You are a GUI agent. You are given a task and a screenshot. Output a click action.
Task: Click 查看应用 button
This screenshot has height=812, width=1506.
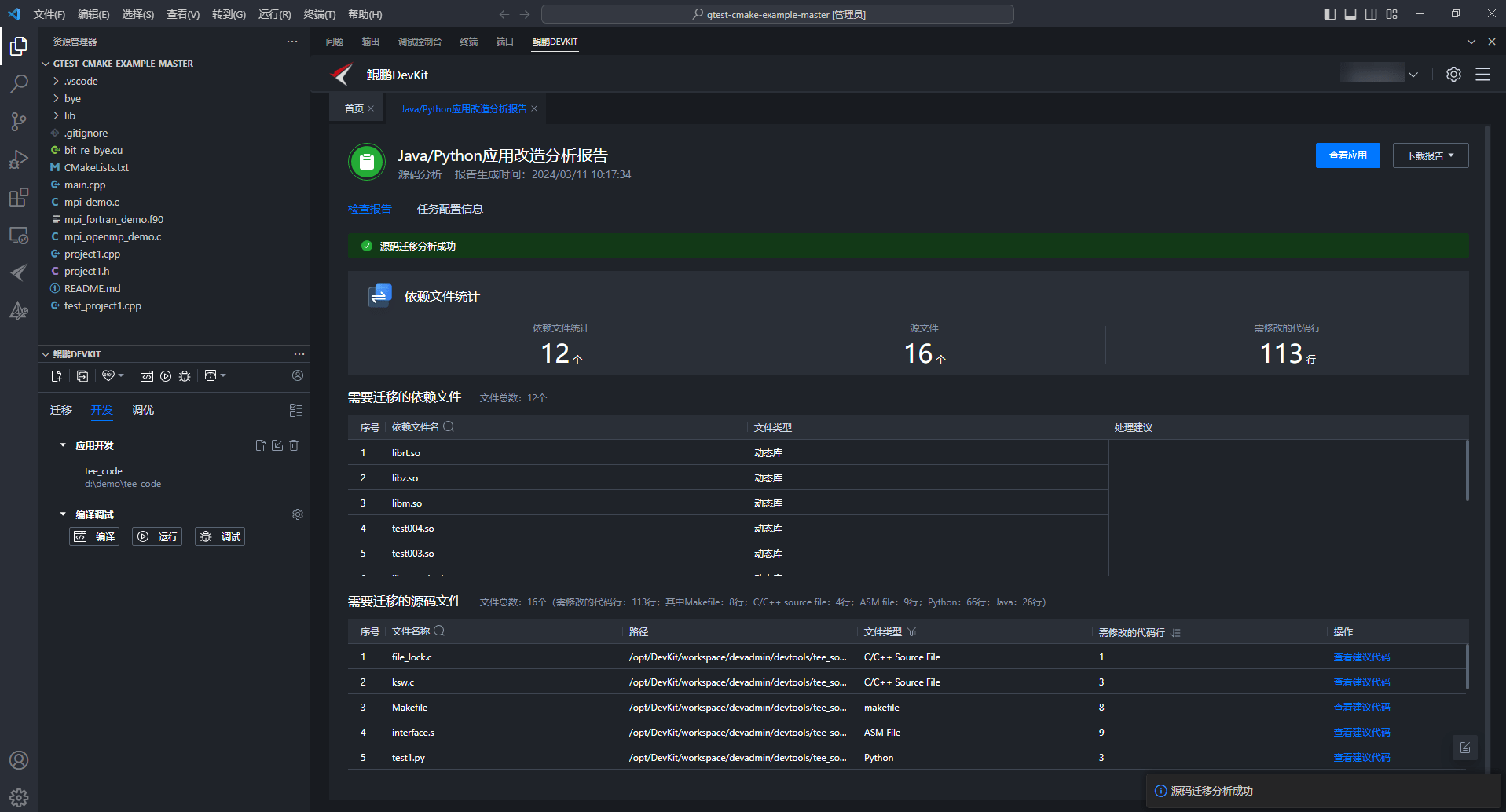[1347, 155]
